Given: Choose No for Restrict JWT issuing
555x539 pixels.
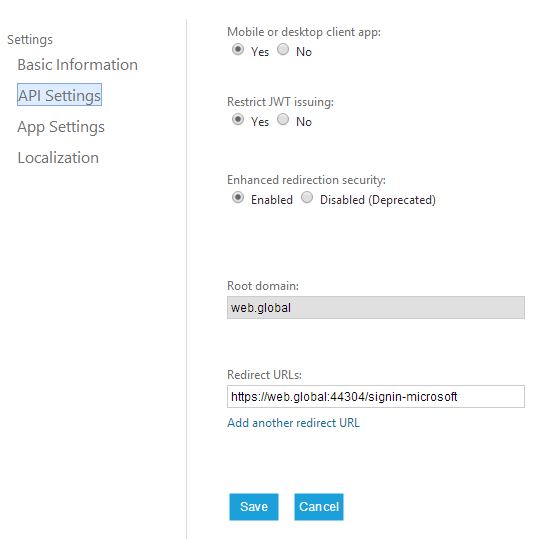Looking at the screenshot, I should [283, 119].
